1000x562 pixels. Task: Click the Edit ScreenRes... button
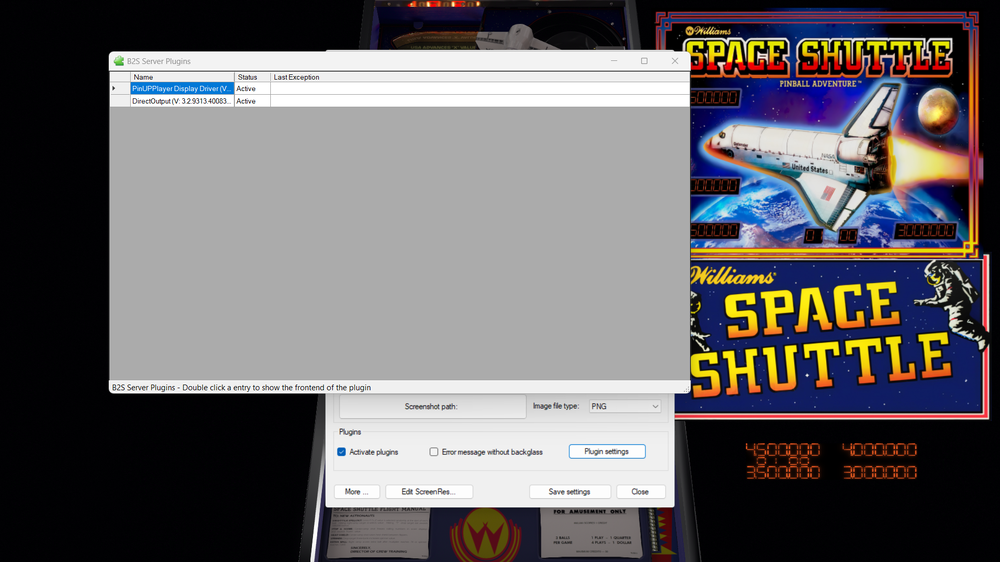(429, 492)
